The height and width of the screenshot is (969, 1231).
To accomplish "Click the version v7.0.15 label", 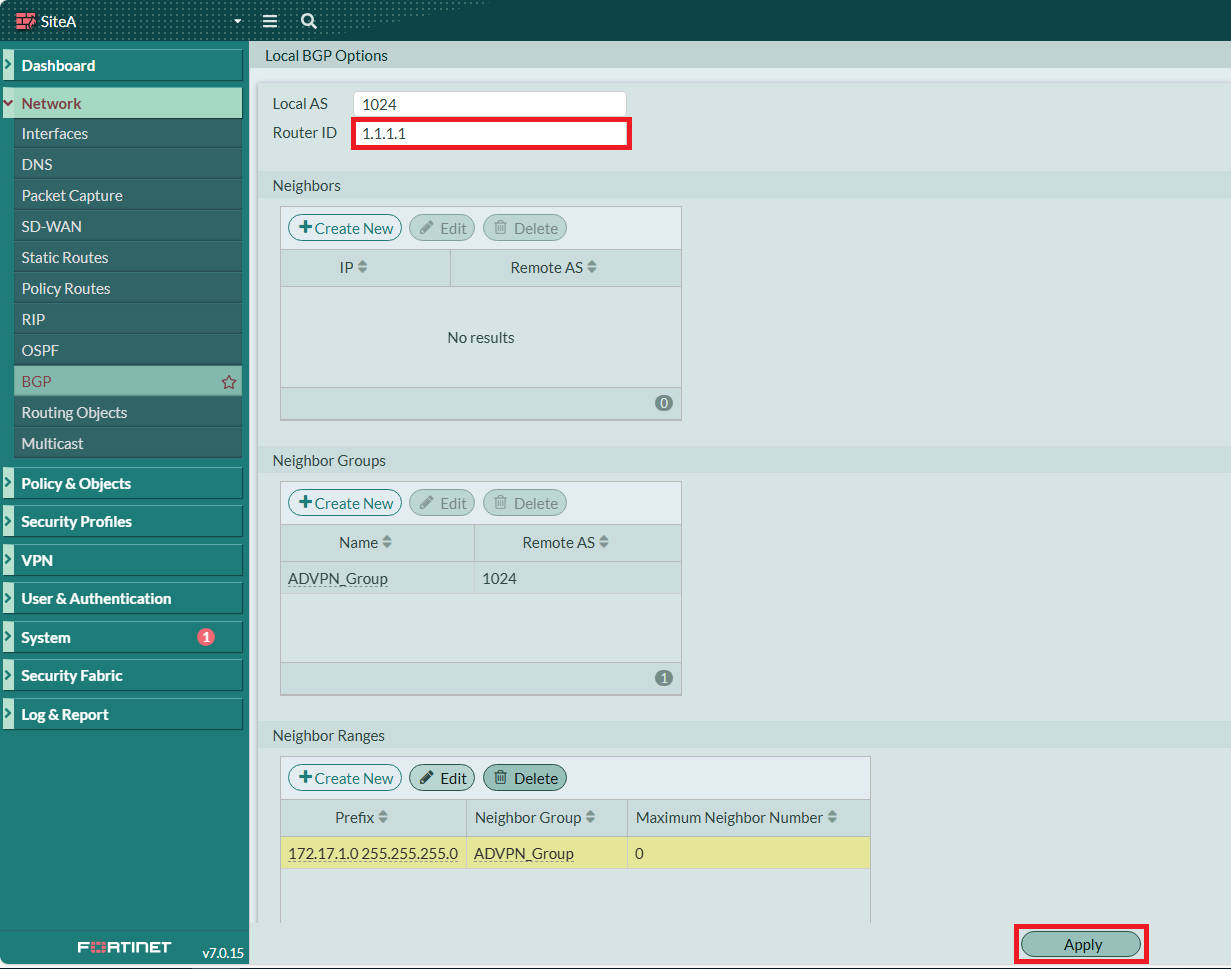I will point(223,953).
